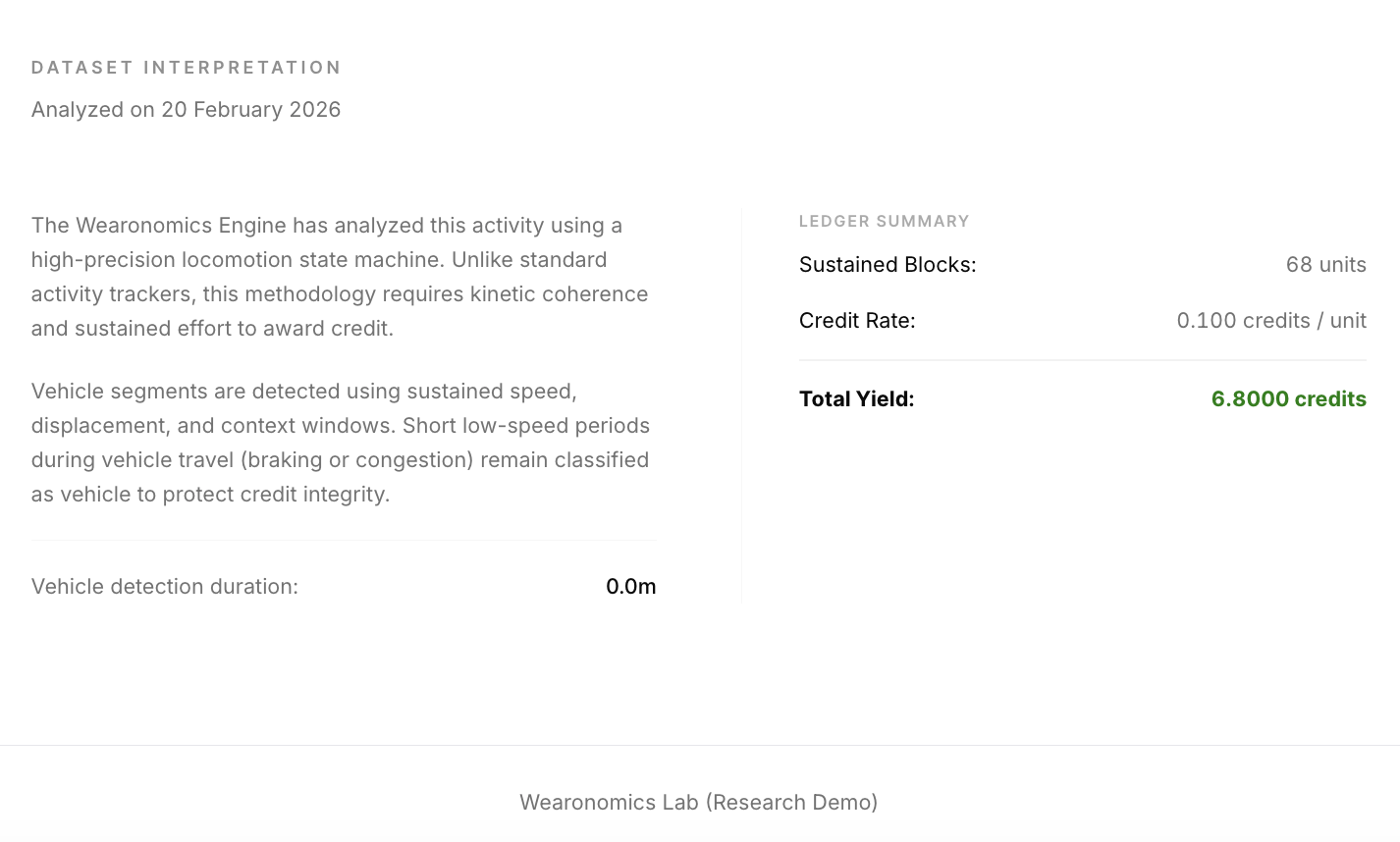1400x842 pixels.
Task: Click the vehicle segments explanation paragraph
Action: pos(341,443)
